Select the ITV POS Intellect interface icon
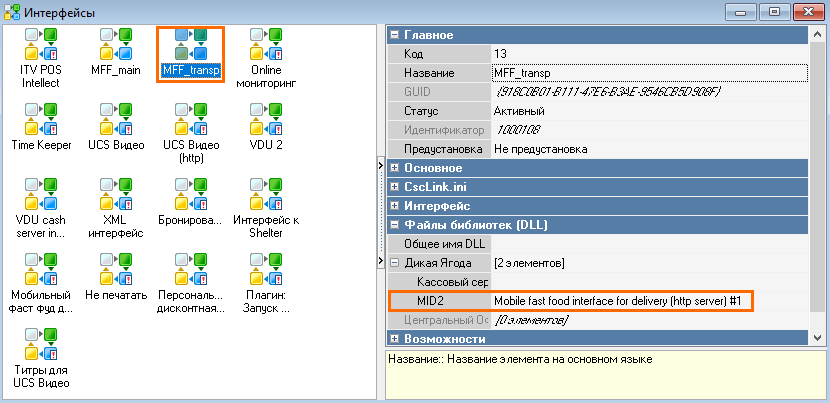Image resolution: width=830 pixels, height=403 pixels. (41, 46)
